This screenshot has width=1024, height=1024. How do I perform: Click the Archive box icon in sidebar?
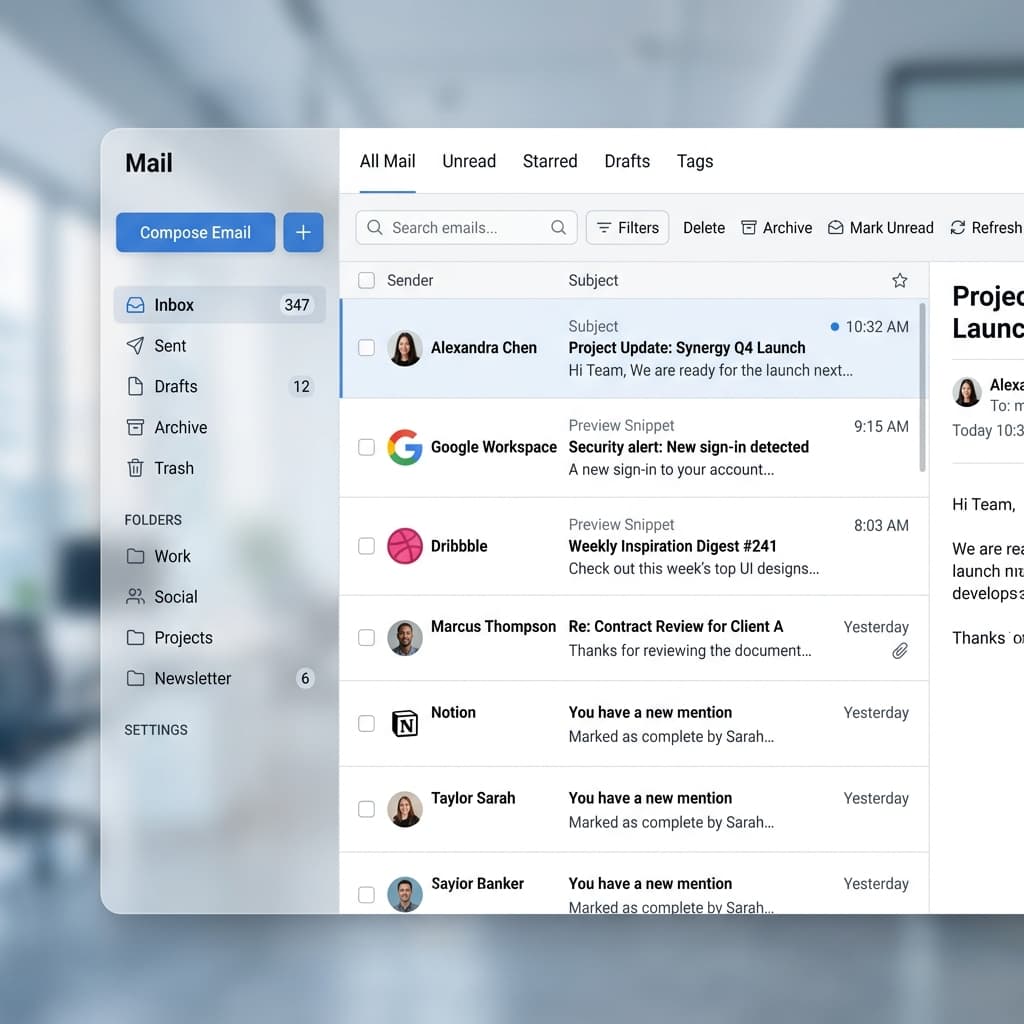coord(135,427)
